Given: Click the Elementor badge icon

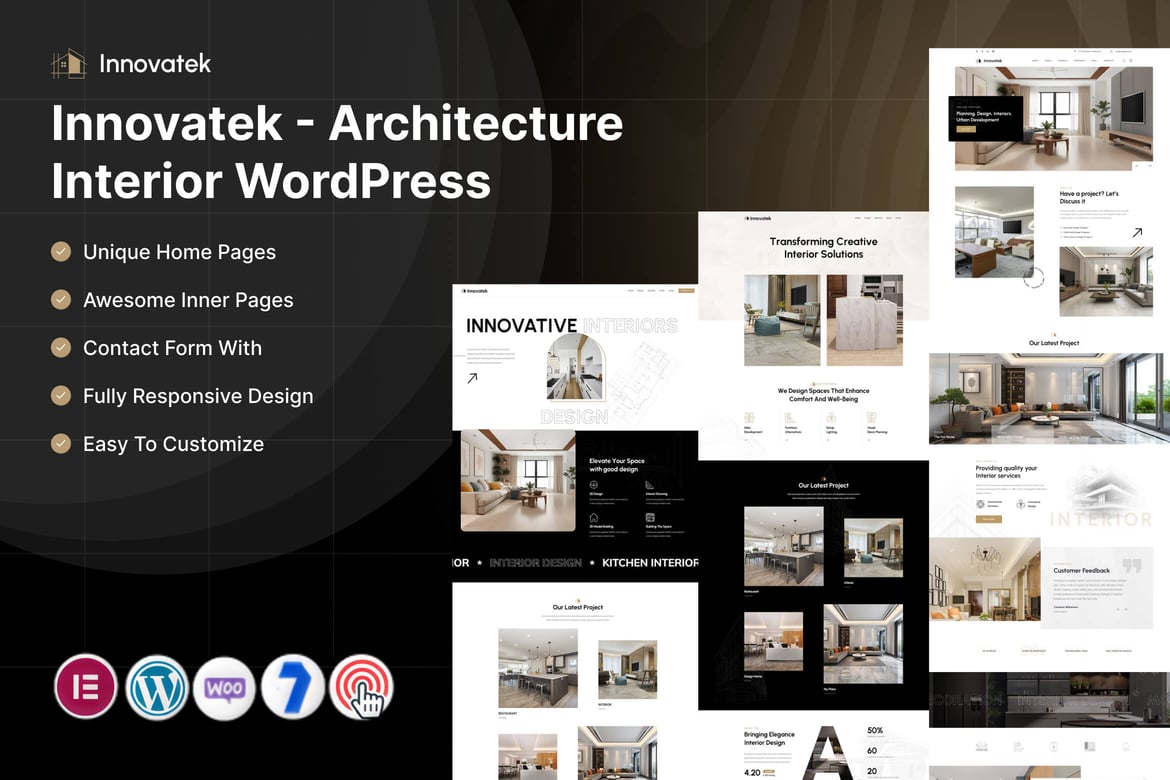Looking at the screenshot, I should click(86, 687).
